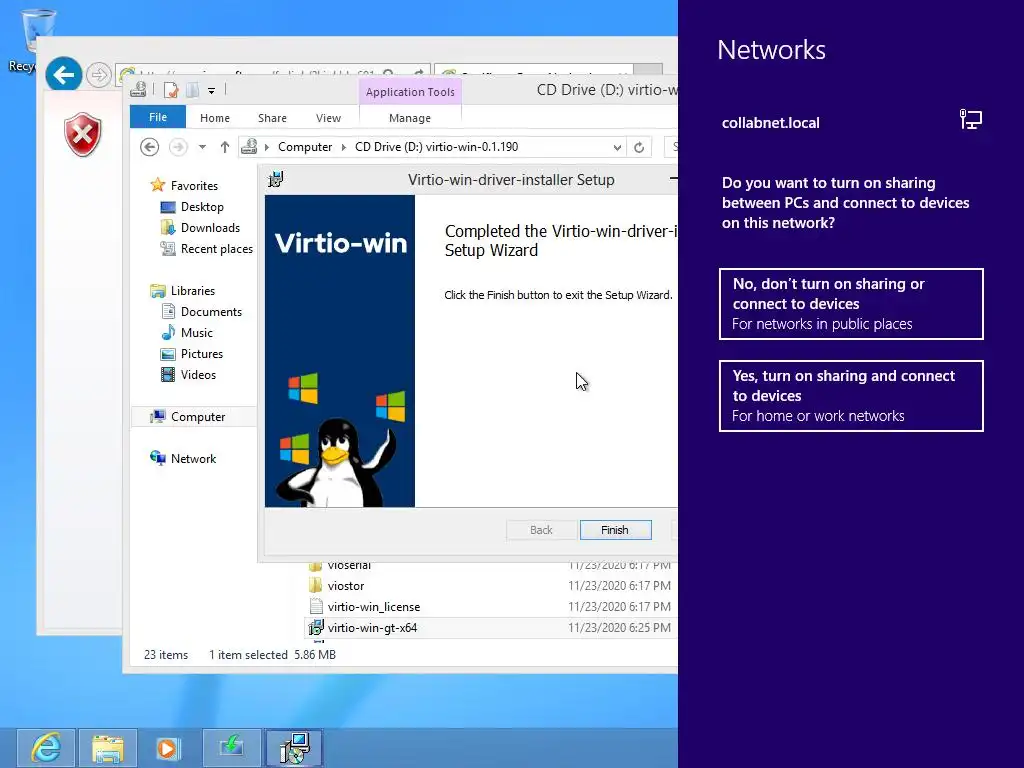This screenshot has height=768, width=1024.
Task: Select the virtio-win-gt-x64 file name
Action: [372, 628]
